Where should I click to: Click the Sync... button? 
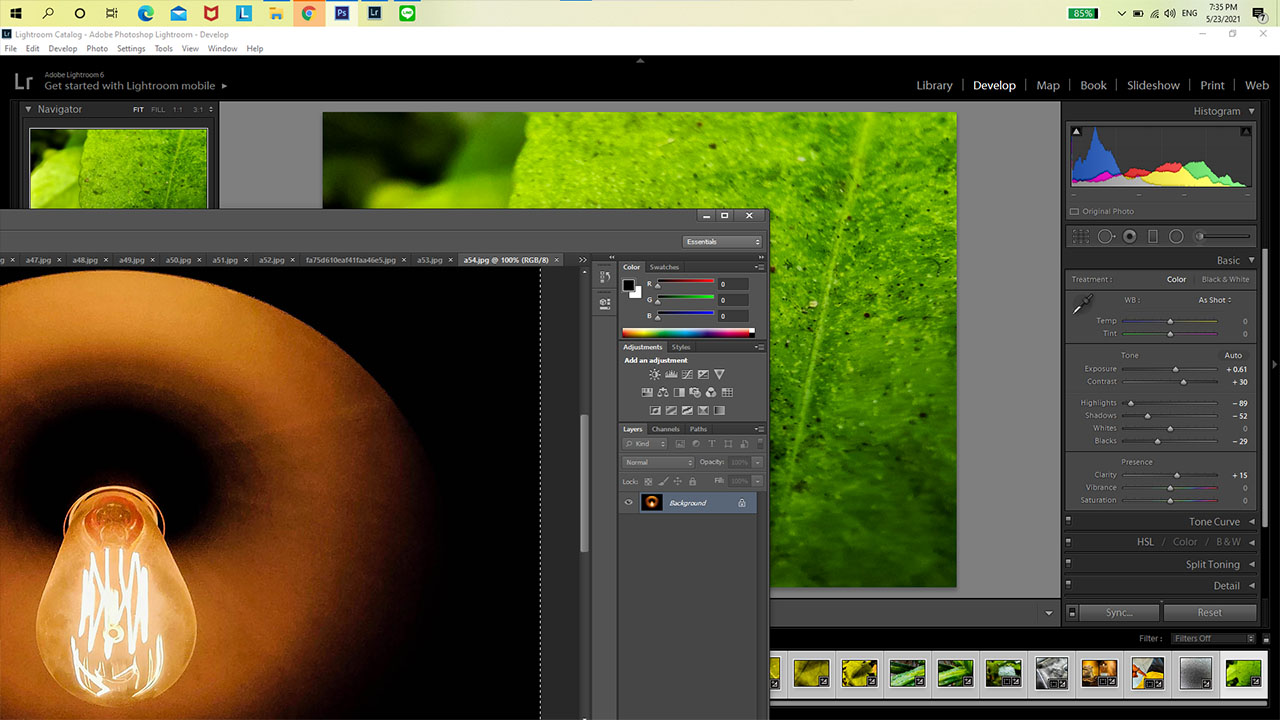[1119, 612]
